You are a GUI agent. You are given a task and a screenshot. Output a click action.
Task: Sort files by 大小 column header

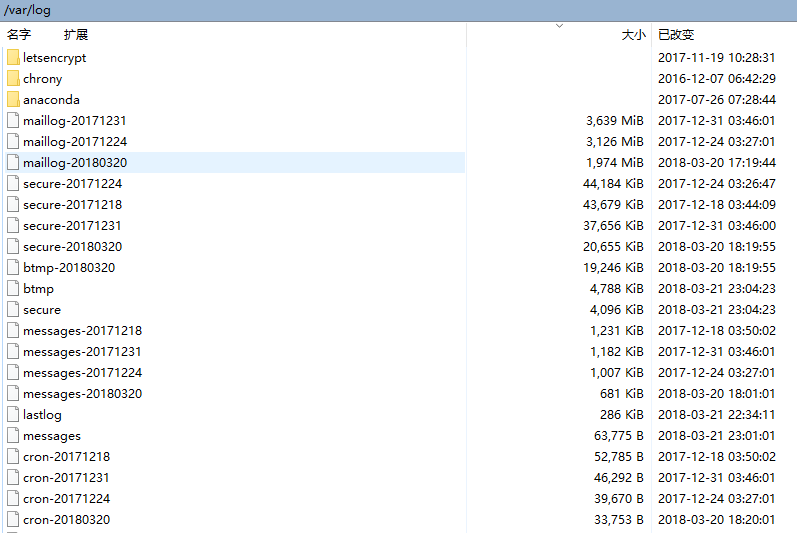tap(633, 35)
